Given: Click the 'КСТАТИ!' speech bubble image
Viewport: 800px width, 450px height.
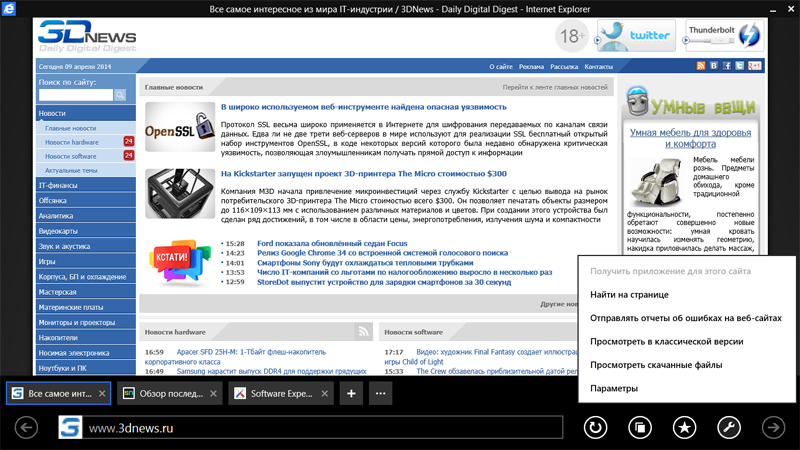Looking at the screenshot, I should (180, 261).
